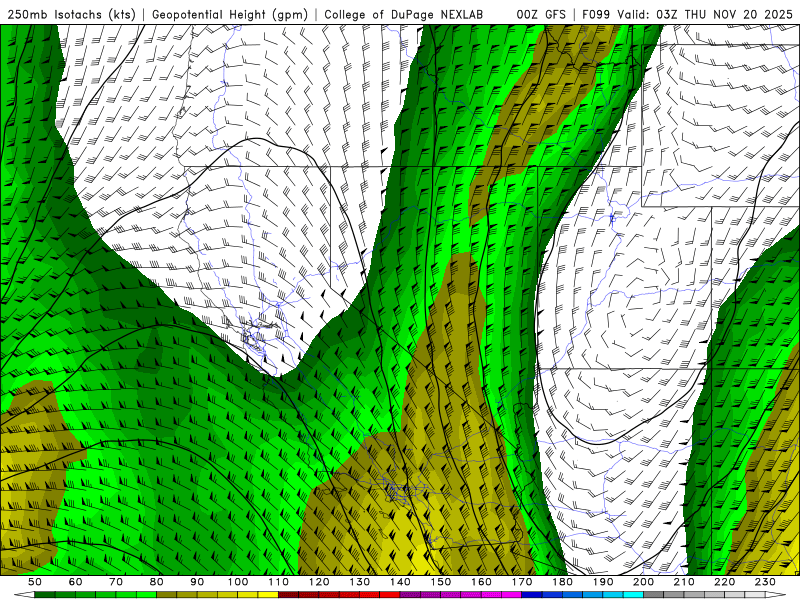
Task: Click the 110 knot label on color bar
Action: click(x=278, y=582)
